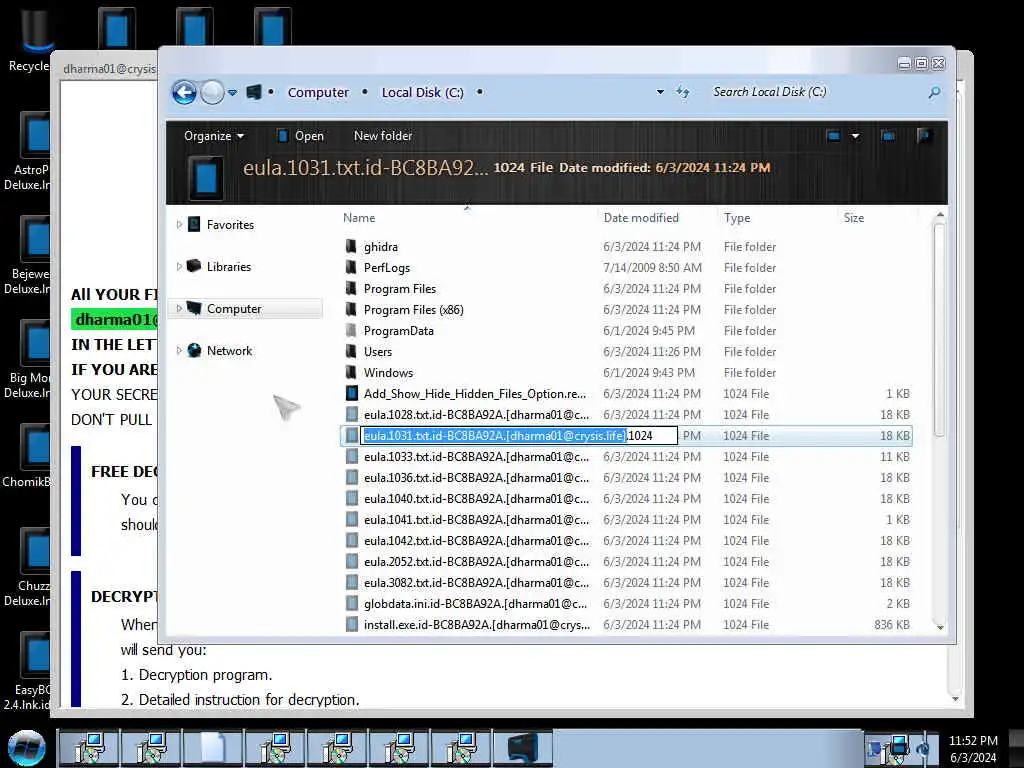Select the eula.1033.txt encrypted file icon
This screenshot has height=768, width=1024.
click(351, 456)
